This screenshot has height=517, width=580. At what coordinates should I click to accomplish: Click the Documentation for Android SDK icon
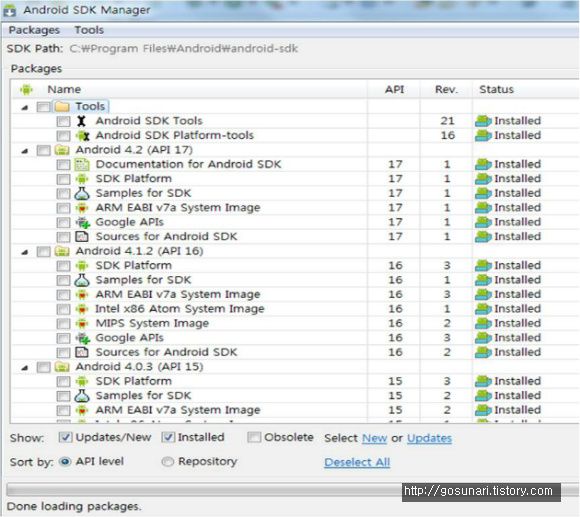click(82, 165)
